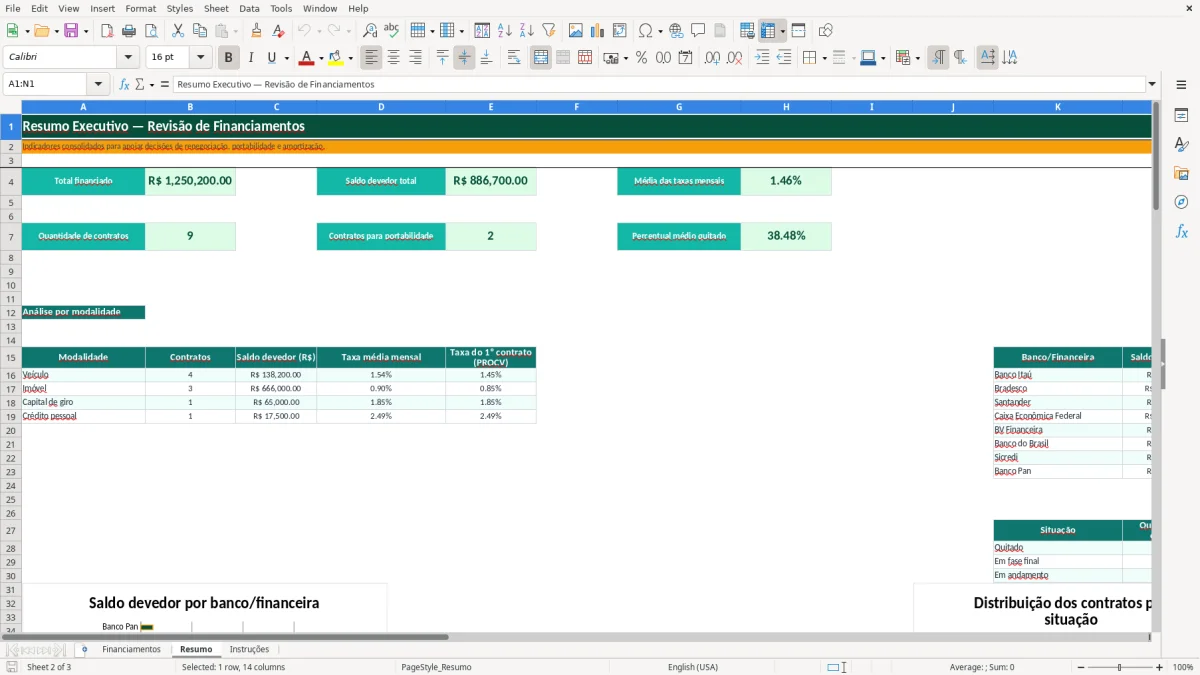Open the font color dropdown arrow
The height and width of the screenshot is (675, 1200).
[x=321, y=58]
